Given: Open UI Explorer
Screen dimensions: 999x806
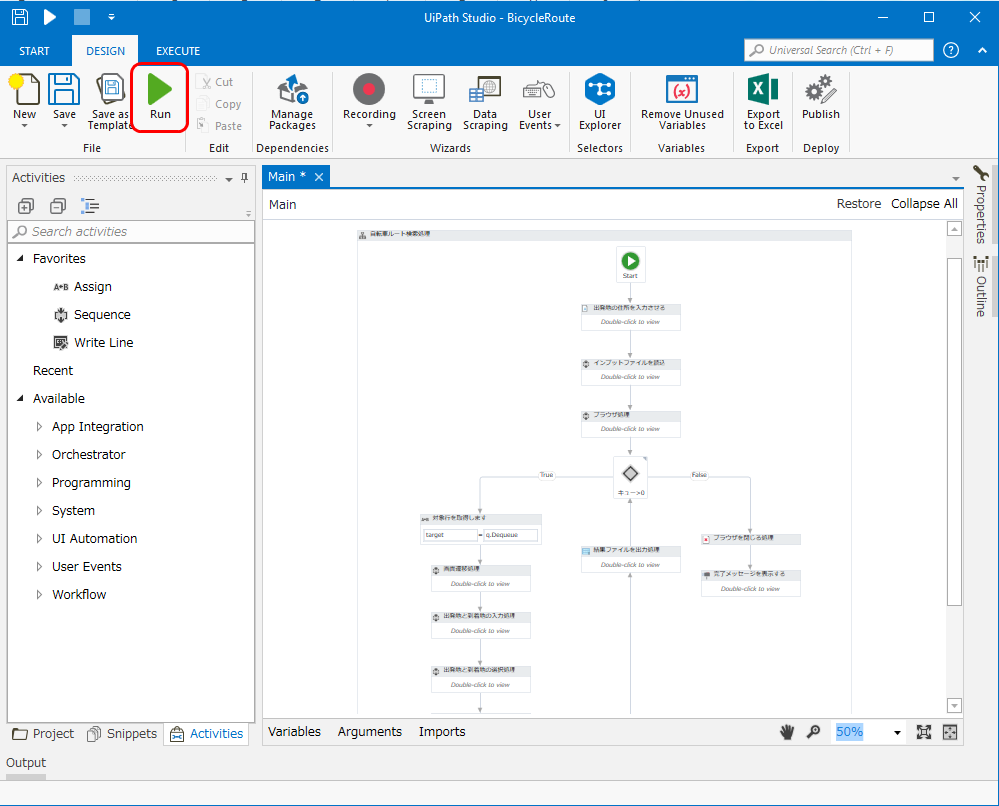Looking at the screenshot, I should pos(600,102).
